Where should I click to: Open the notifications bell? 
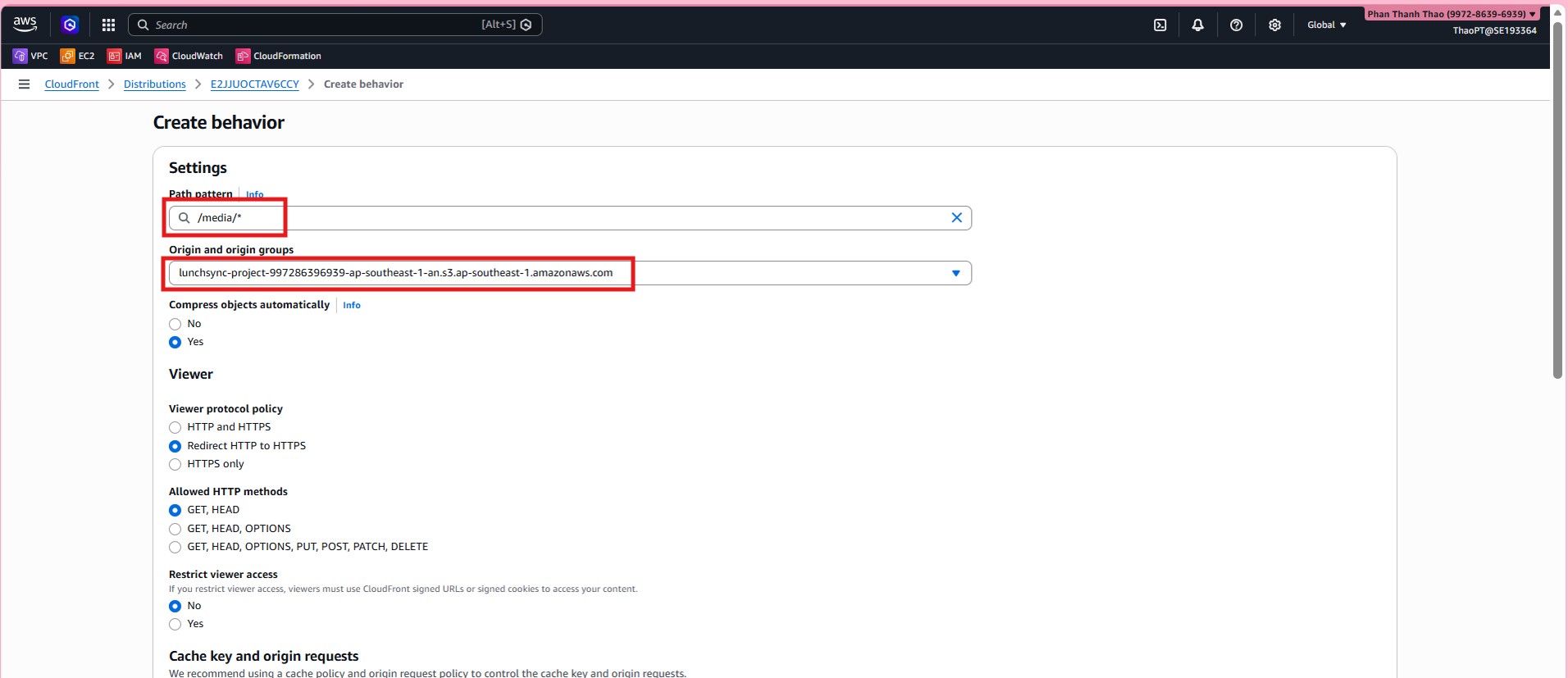click(1197, 25)
